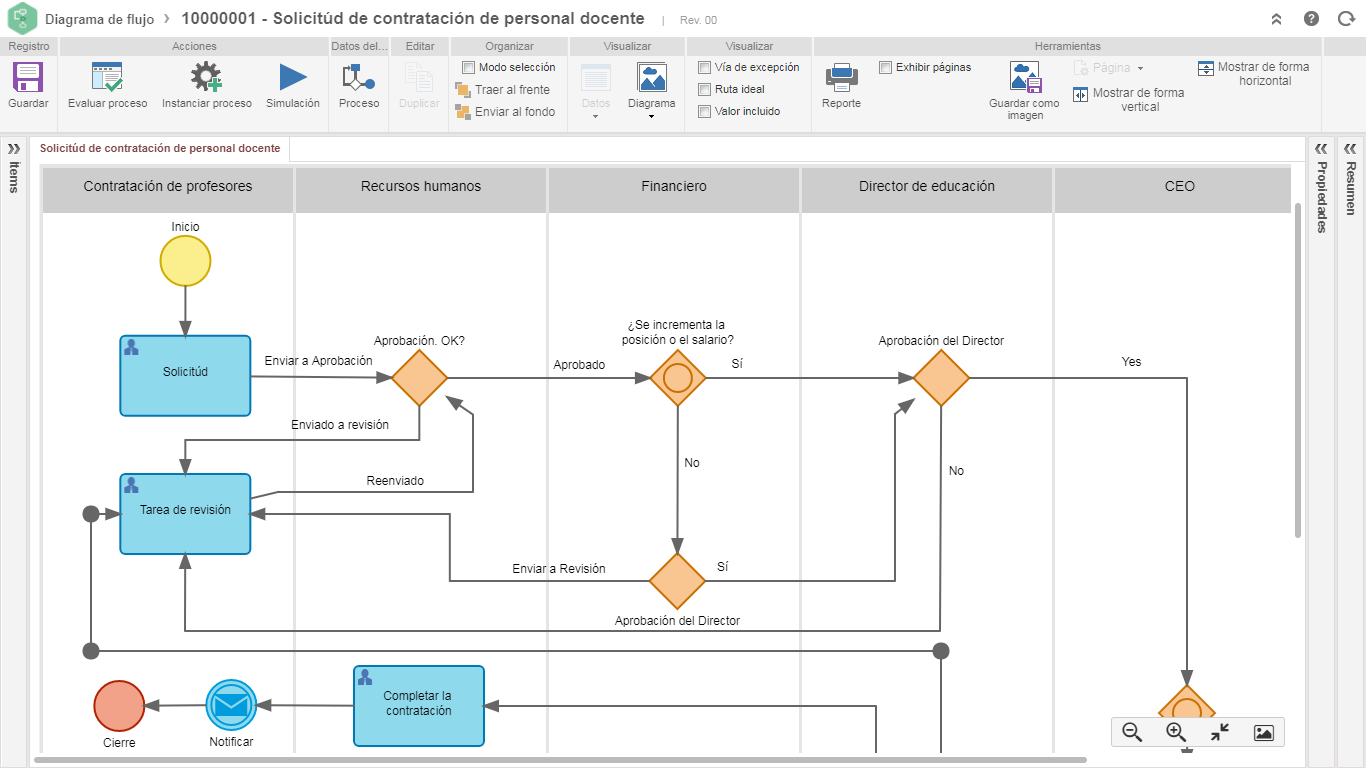
Task: Expand the Propiedades side panel
Action: 1321,148
